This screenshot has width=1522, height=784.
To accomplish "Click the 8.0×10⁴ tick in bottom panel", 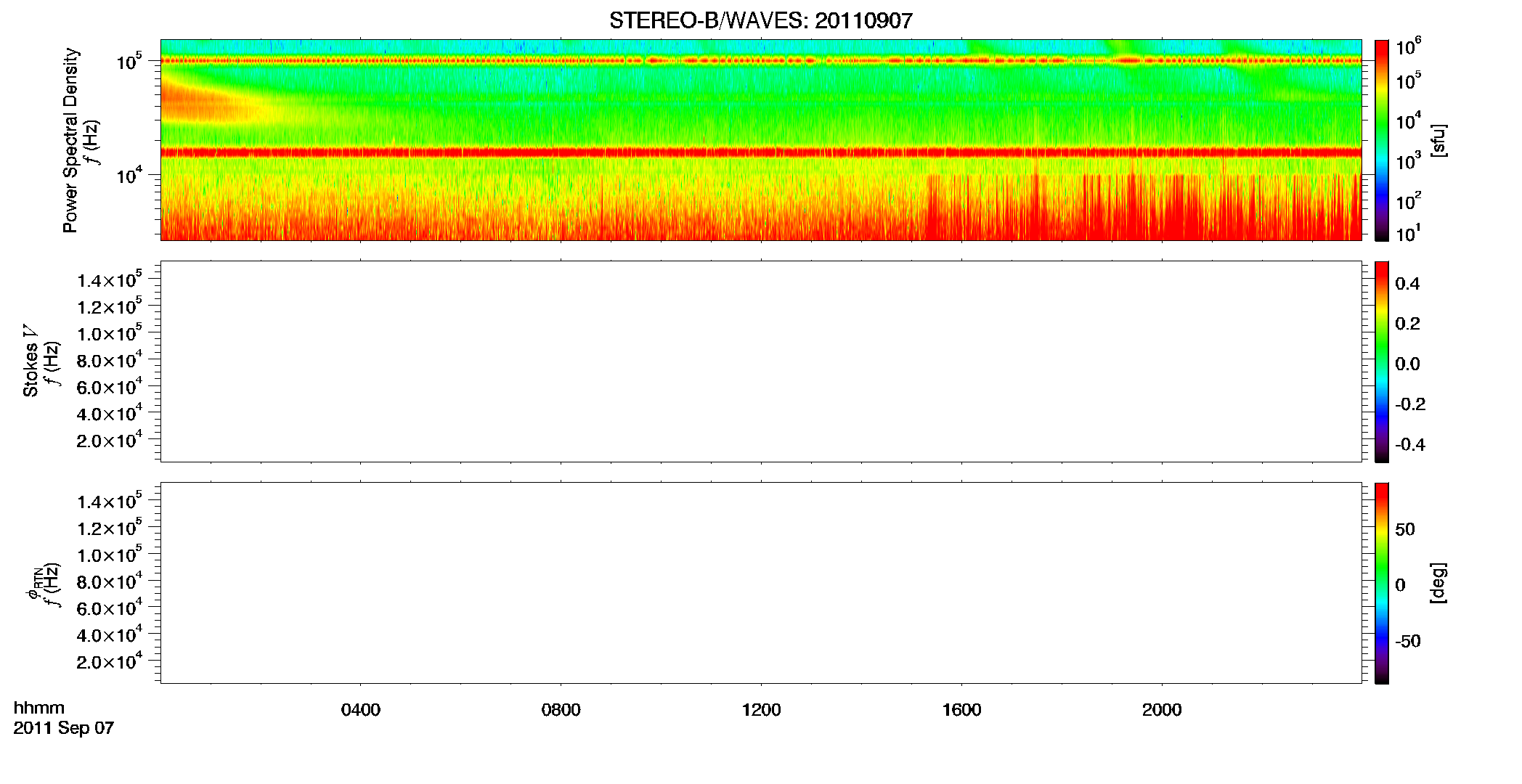I will point(110,581).
